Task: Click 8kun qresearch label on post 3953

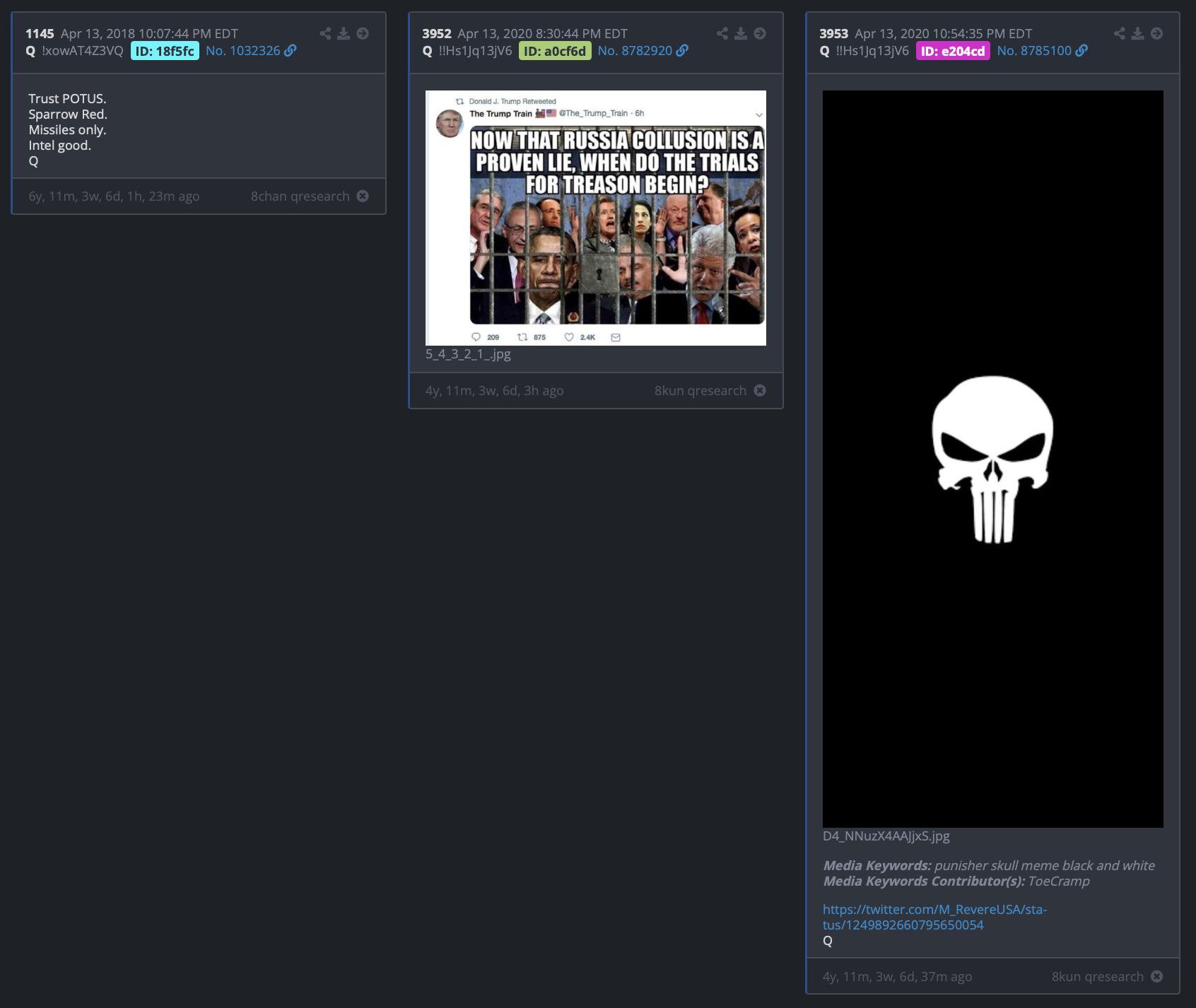Action: (x=1098, y=976)
